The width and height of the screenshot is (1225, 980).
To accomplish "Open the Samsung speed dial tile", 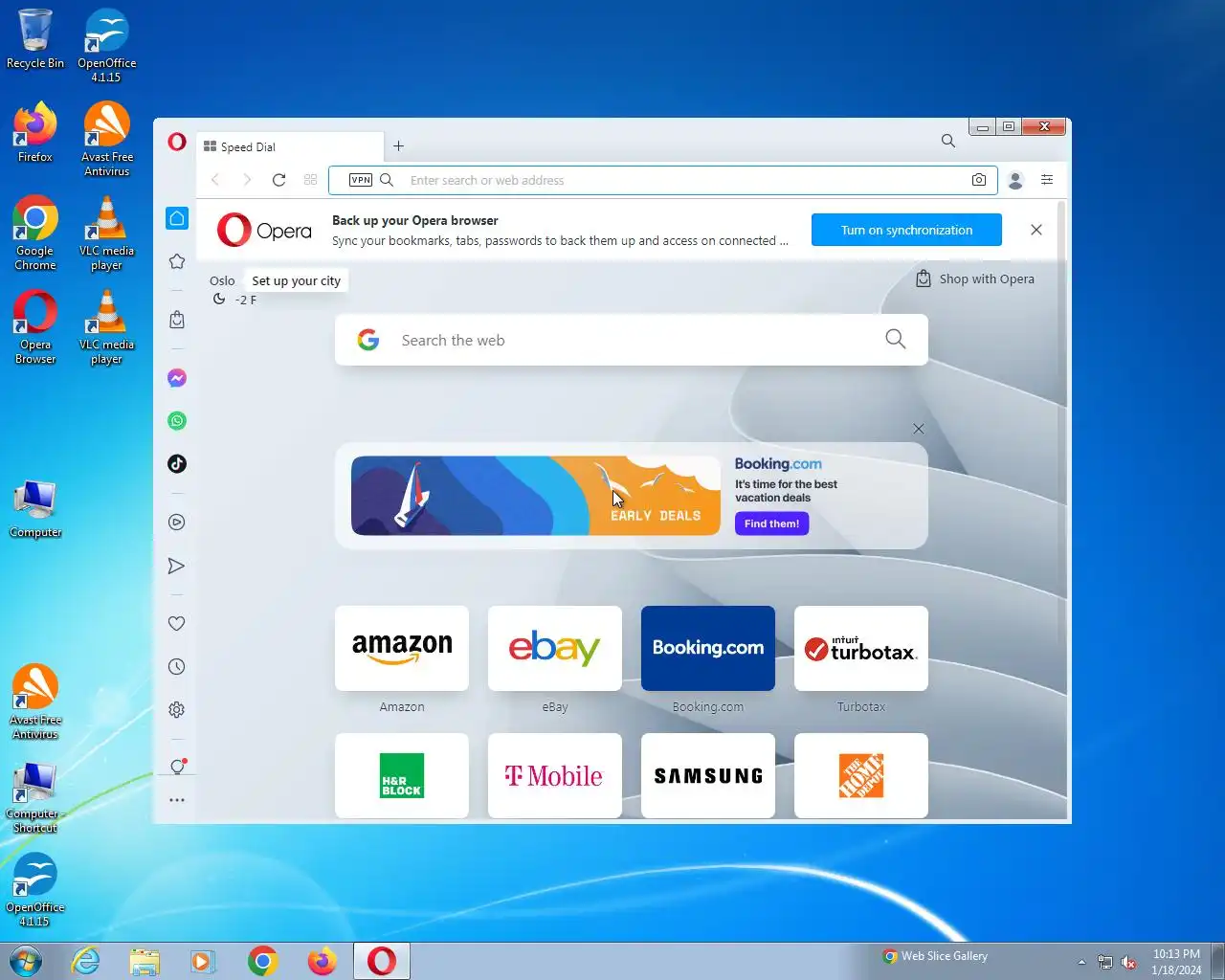I will [x=708, y=775].
